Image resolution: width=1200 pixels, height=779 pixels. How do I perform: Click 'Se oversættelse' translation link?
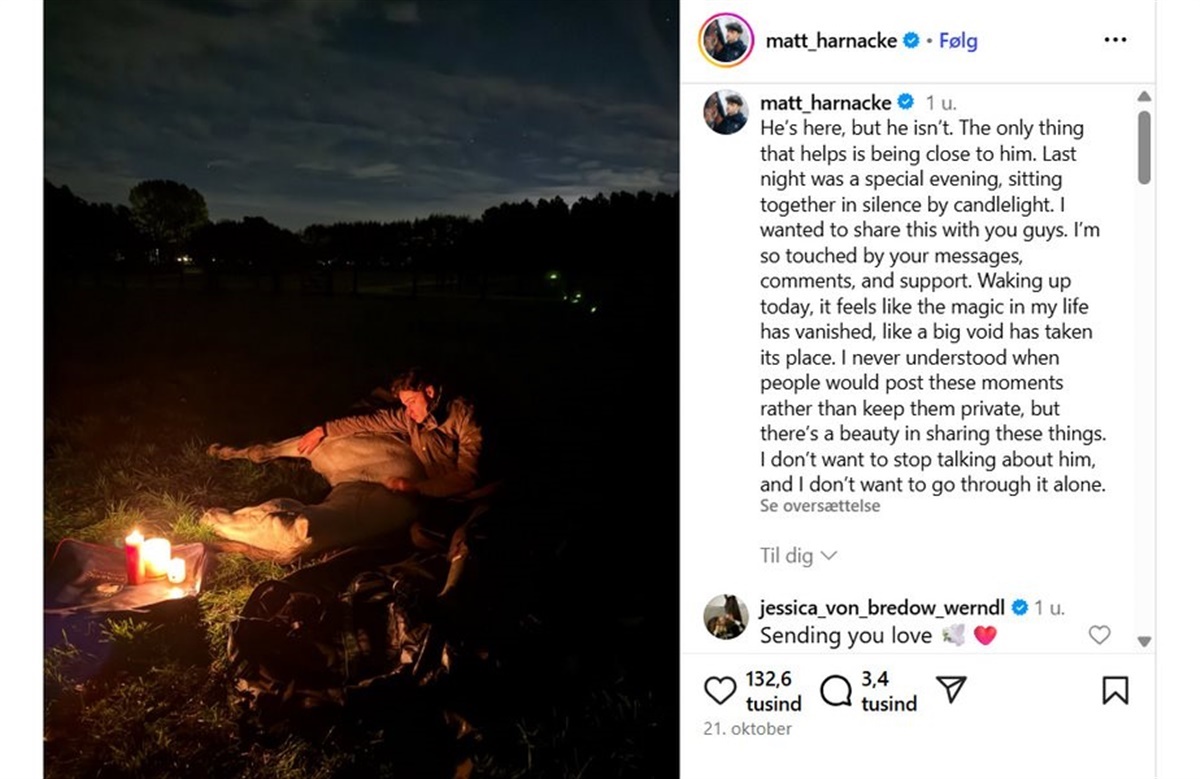coord(820,506)
